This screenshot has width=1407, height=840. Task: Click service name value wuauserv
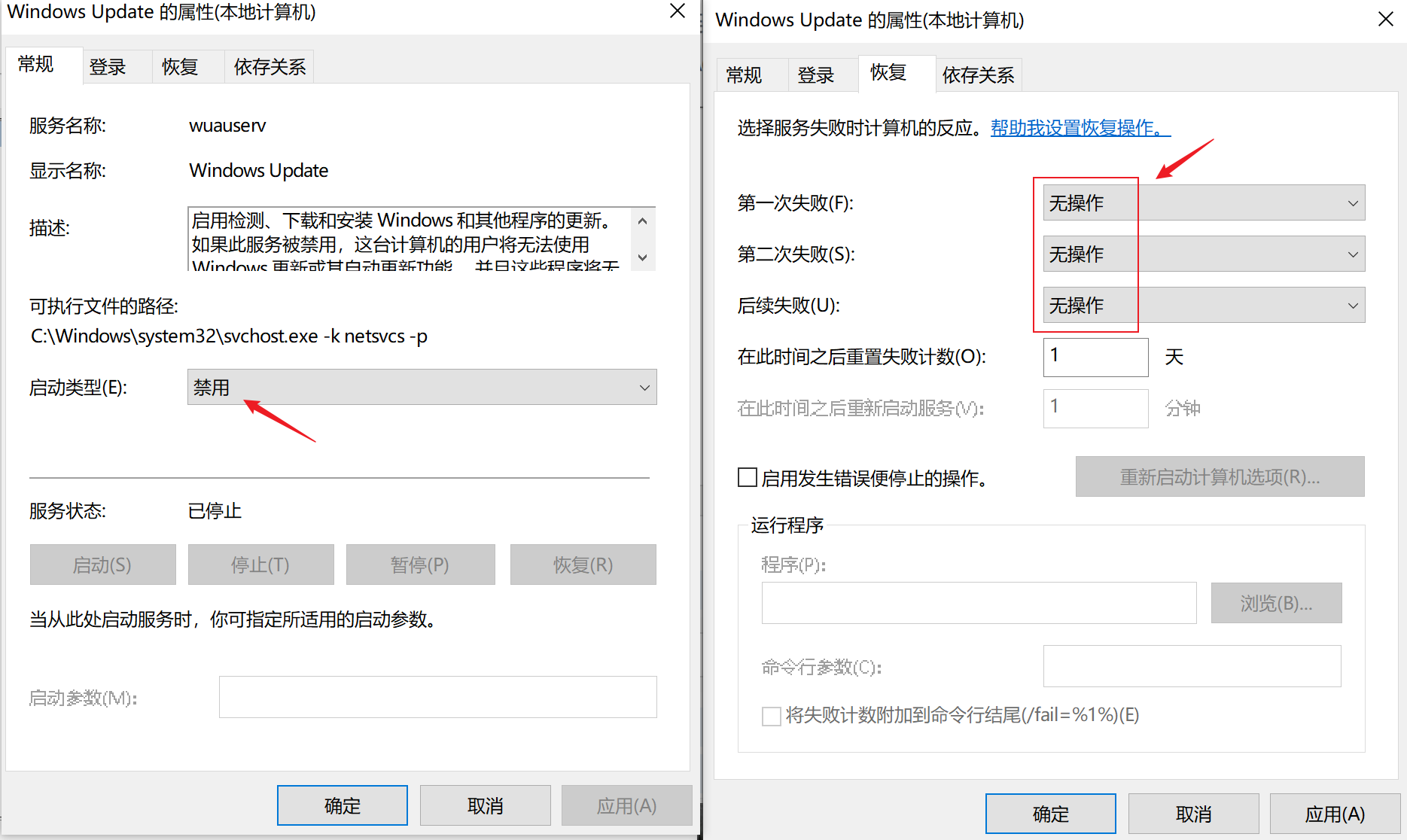coord(227,126)
